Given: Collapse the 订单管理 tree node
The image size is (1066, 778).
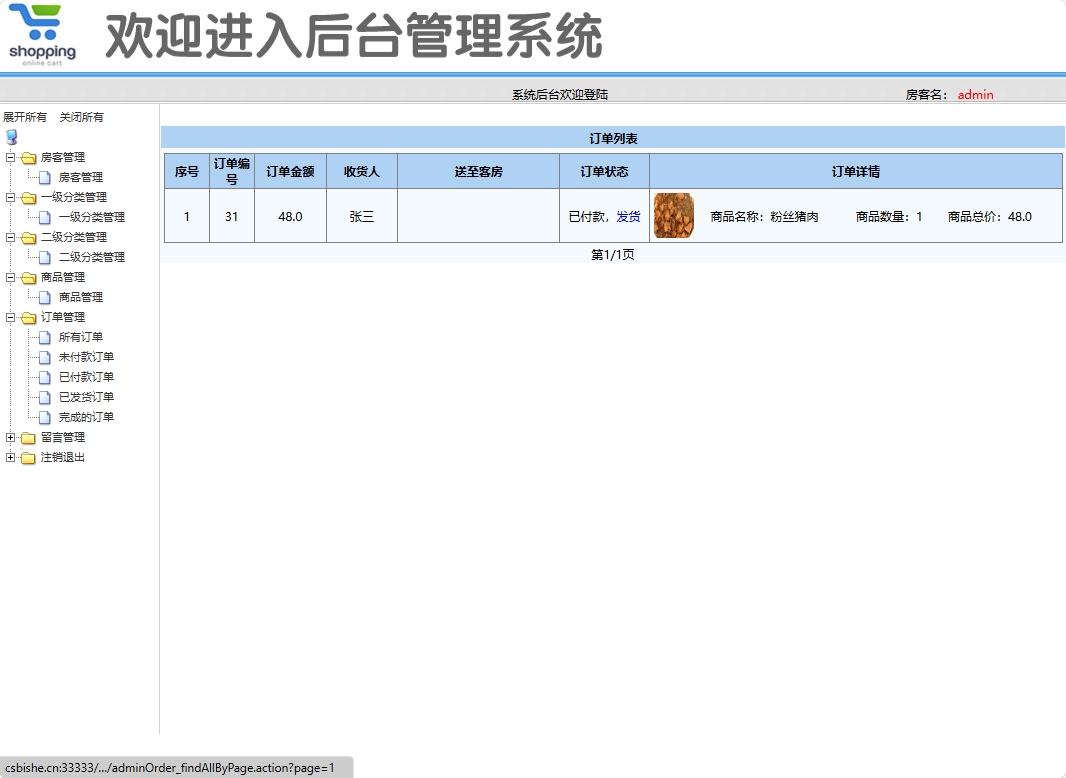Looking at the screenshot, I should (8, 317).
